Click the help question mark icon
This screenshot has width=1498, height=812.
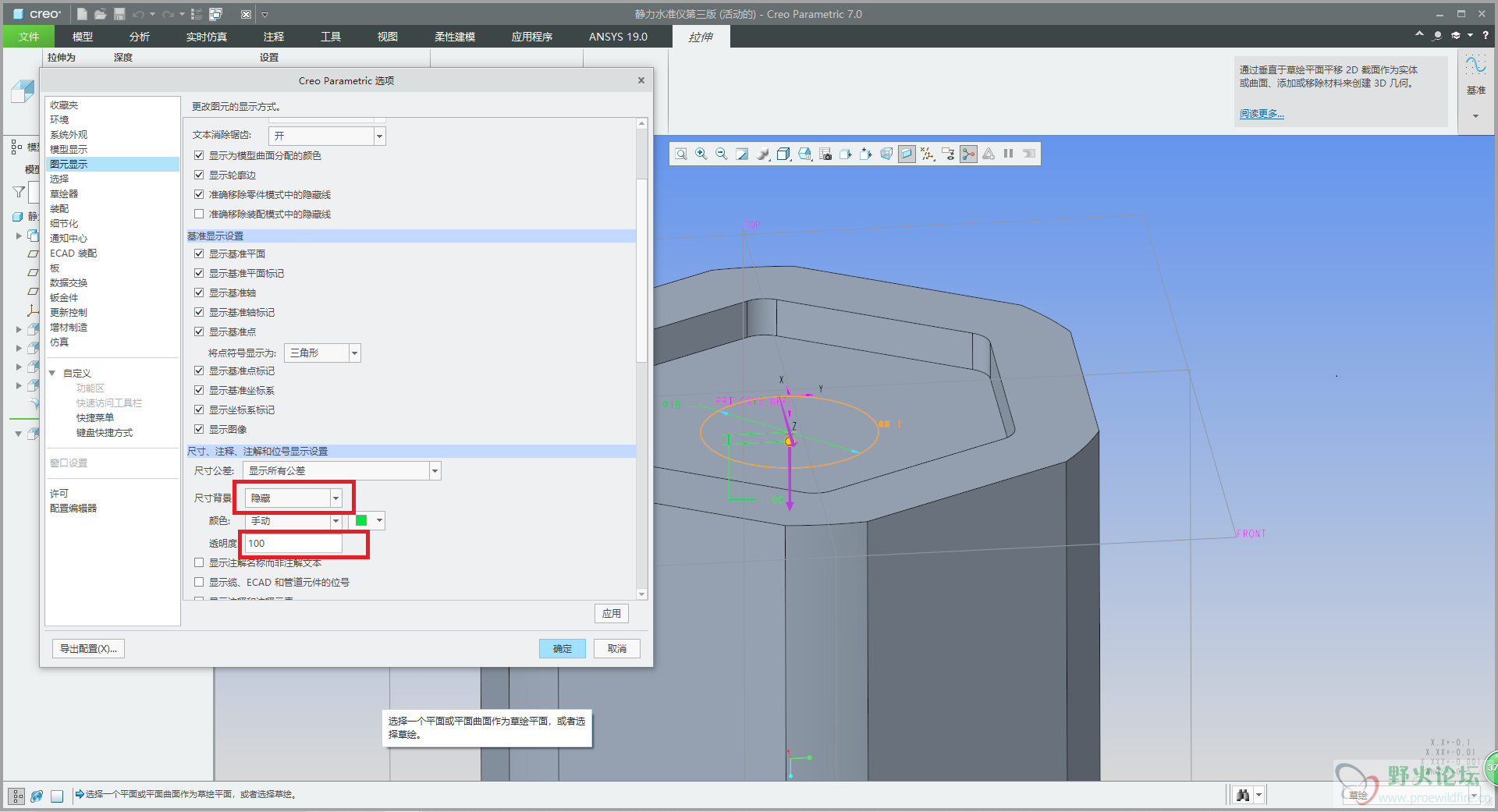1486,35
